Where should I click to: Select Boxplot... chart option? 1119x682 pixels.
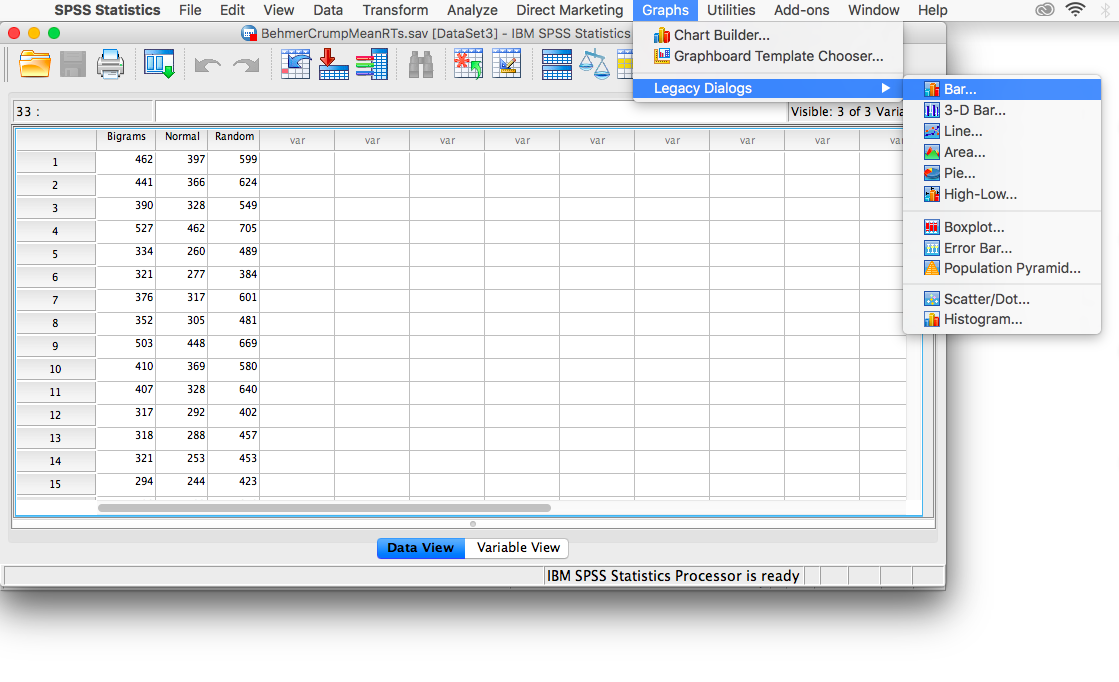tap(1002, 227)
